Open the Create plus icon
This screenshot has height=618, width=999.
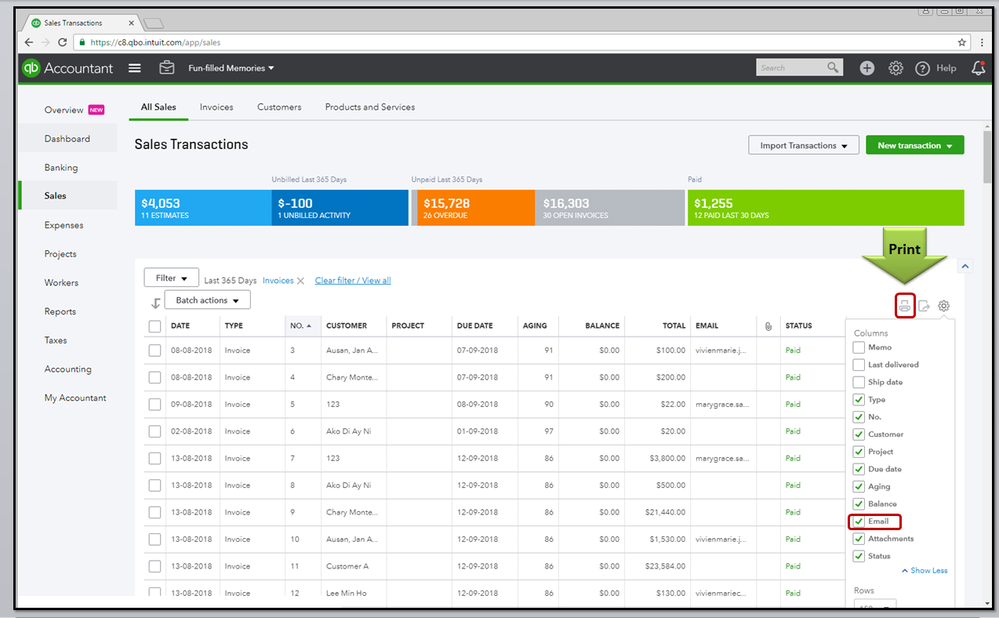click(867, 68)
